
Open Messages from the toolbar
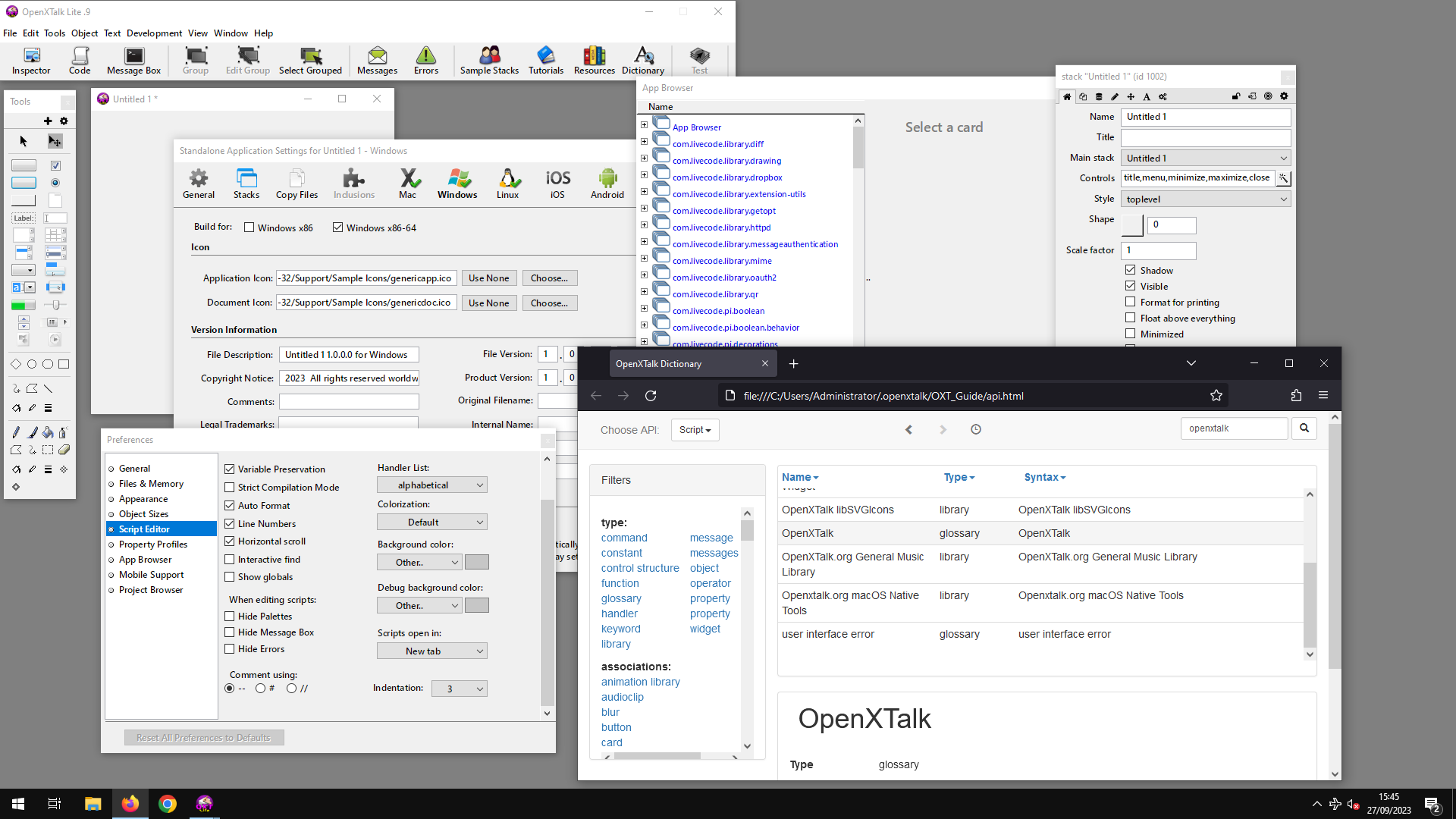pos(377,61)
